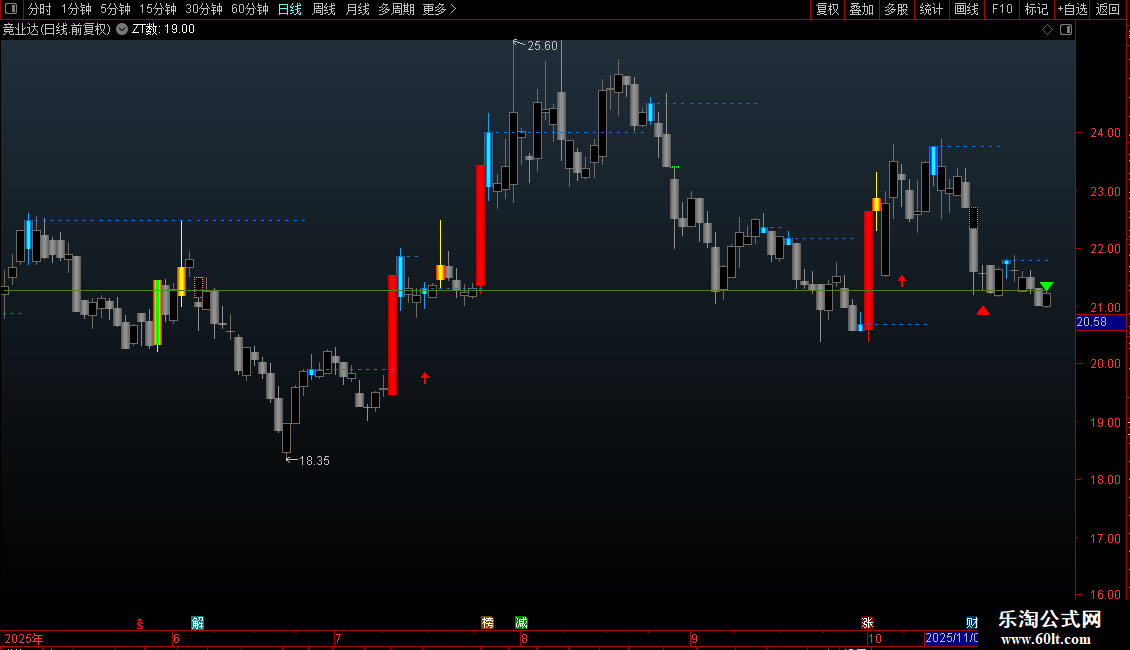Screen dimensions: 1130x650
Task: Click the 16.00 price axis label
Action: [1105, 595]
